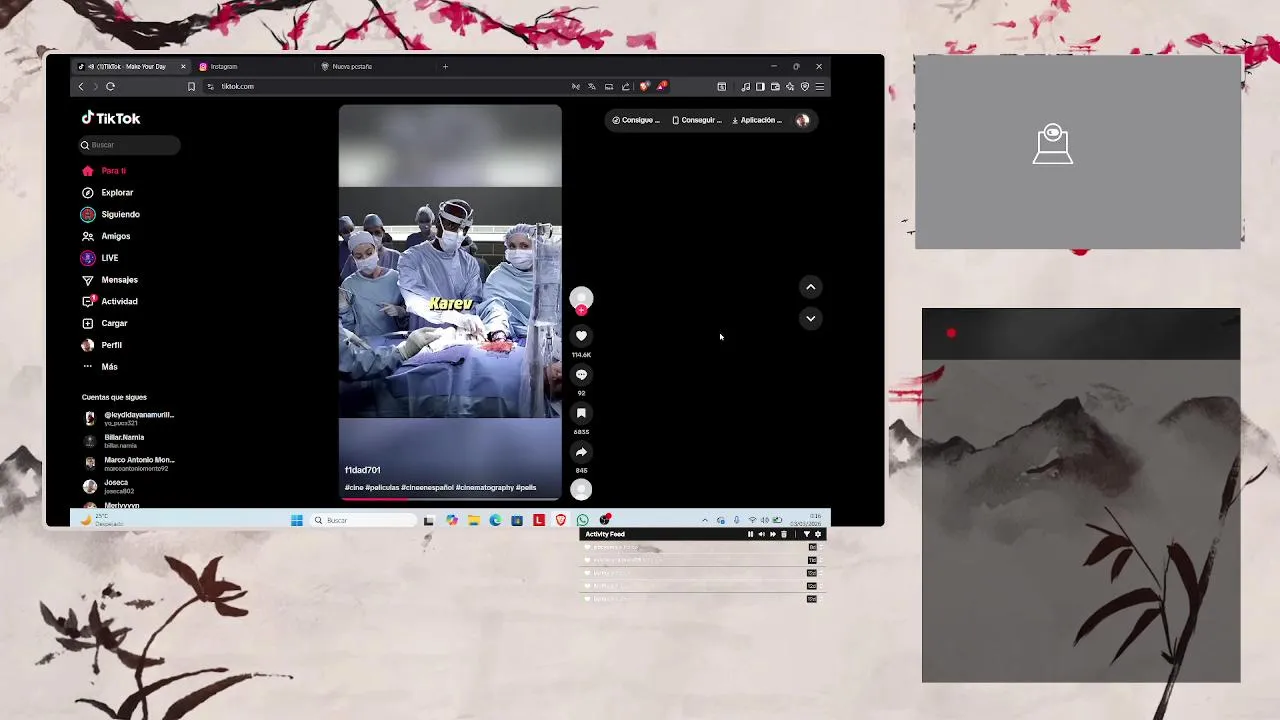Screen dimensions: 1280x720
Task: Open Brave Rewards triangle icon
Action: point(661,86)
